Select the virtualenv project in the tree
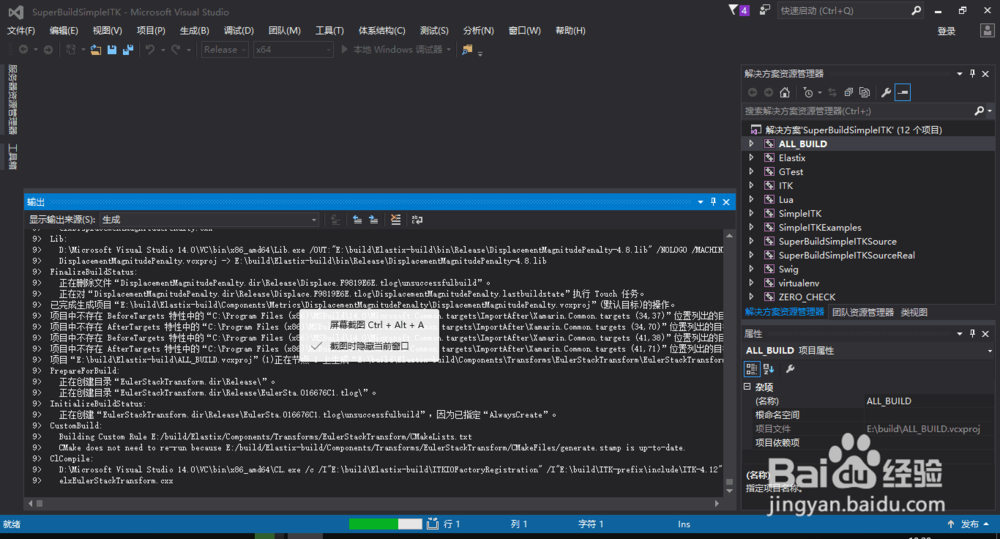This screenshot has height=539, width=1000. [x=798, y=283]
